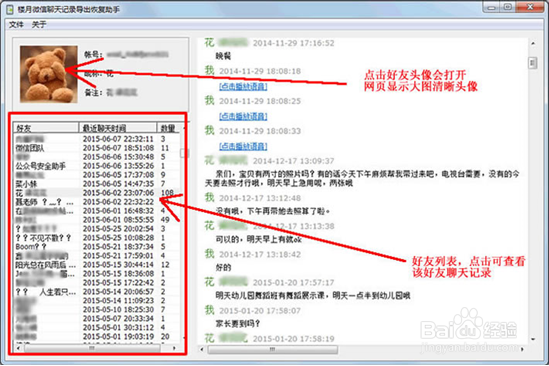Play voice message link at 18:08:33
This screenshot has width=549, height=366.
pos(243,146)
